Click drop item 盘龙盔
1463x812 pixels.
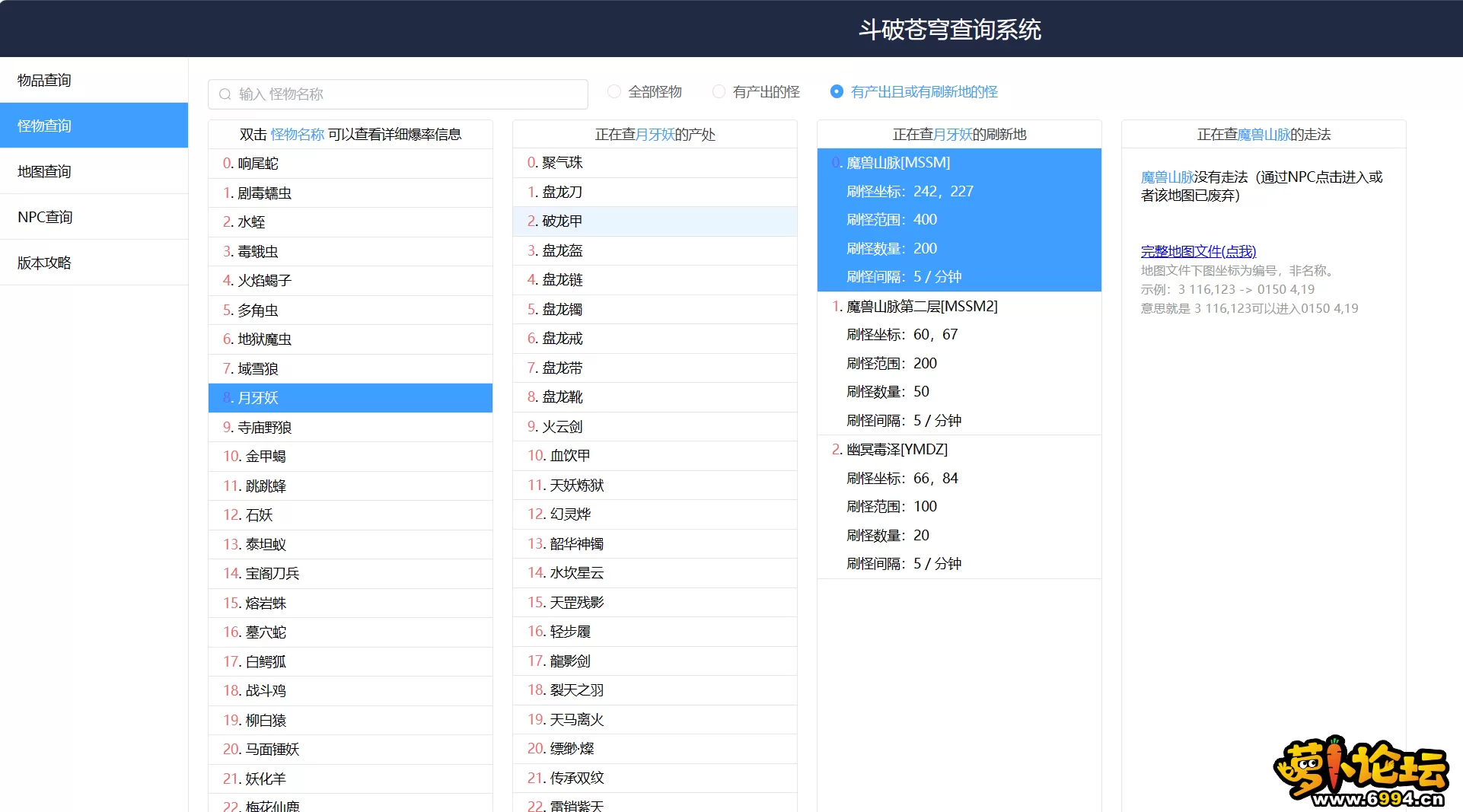point(655,251)
